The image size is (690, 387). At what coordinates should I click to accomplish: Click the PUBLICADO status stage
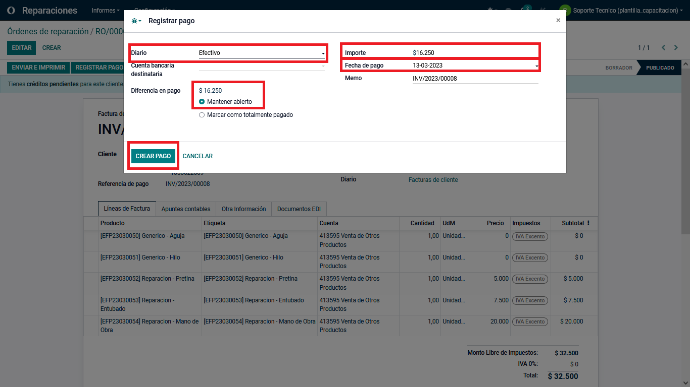(x=660, y=68)
